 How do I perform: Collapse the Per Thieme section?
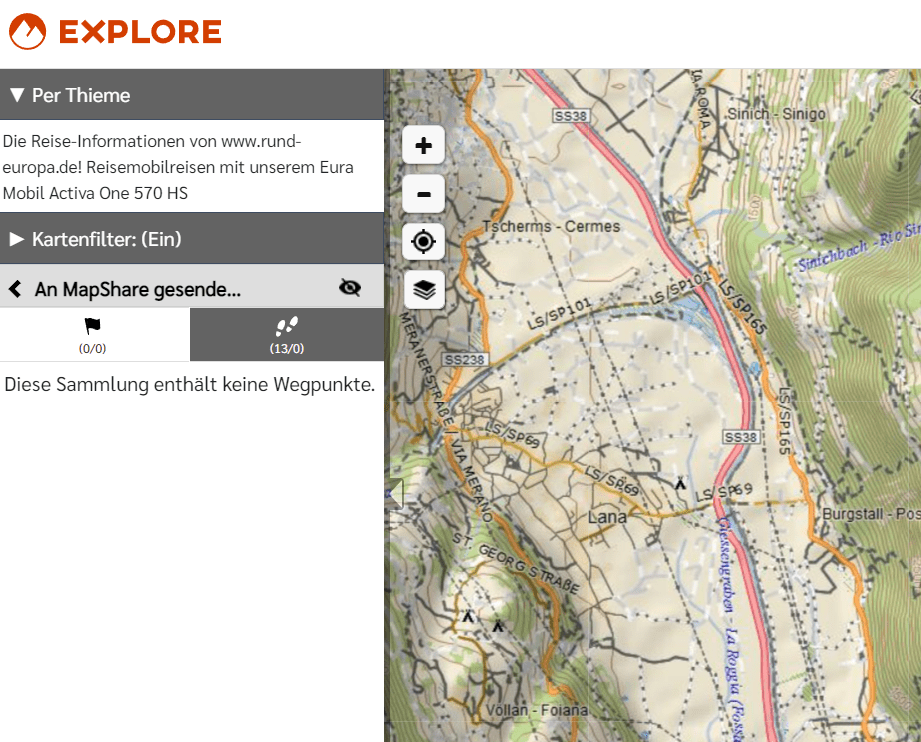click(x=17, y=96)
